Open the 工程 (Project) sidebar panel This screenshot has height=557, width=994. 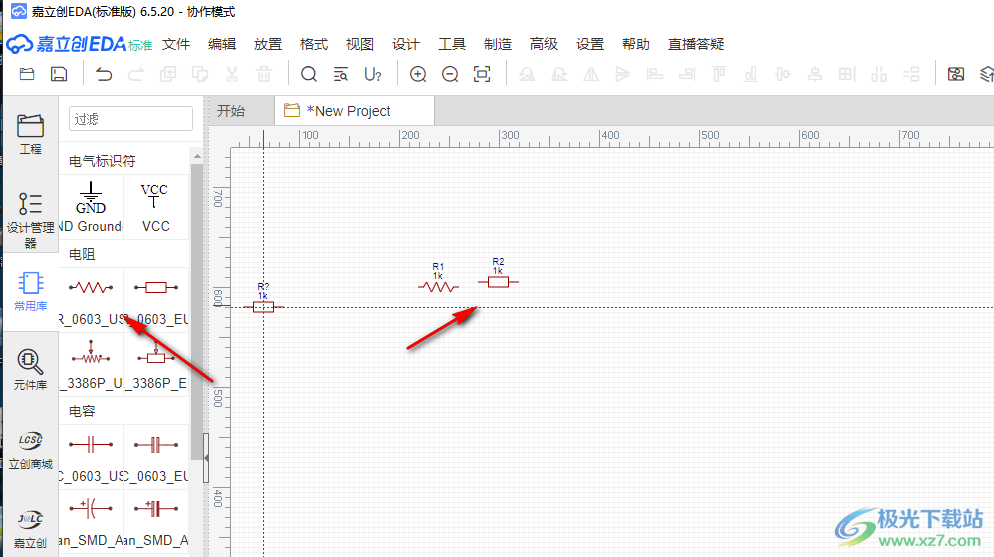[30, 134]
